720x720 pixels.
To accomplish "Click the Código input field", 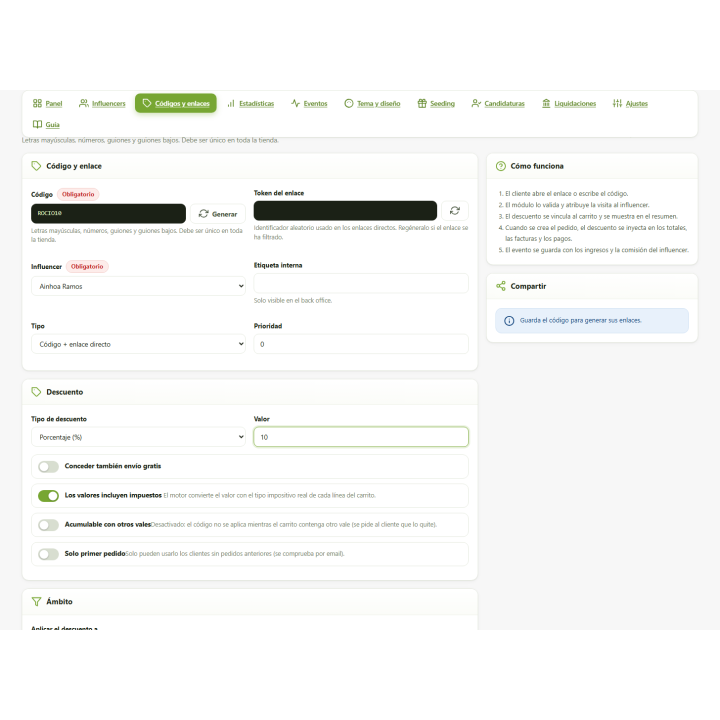I will (x=108, y=214).
